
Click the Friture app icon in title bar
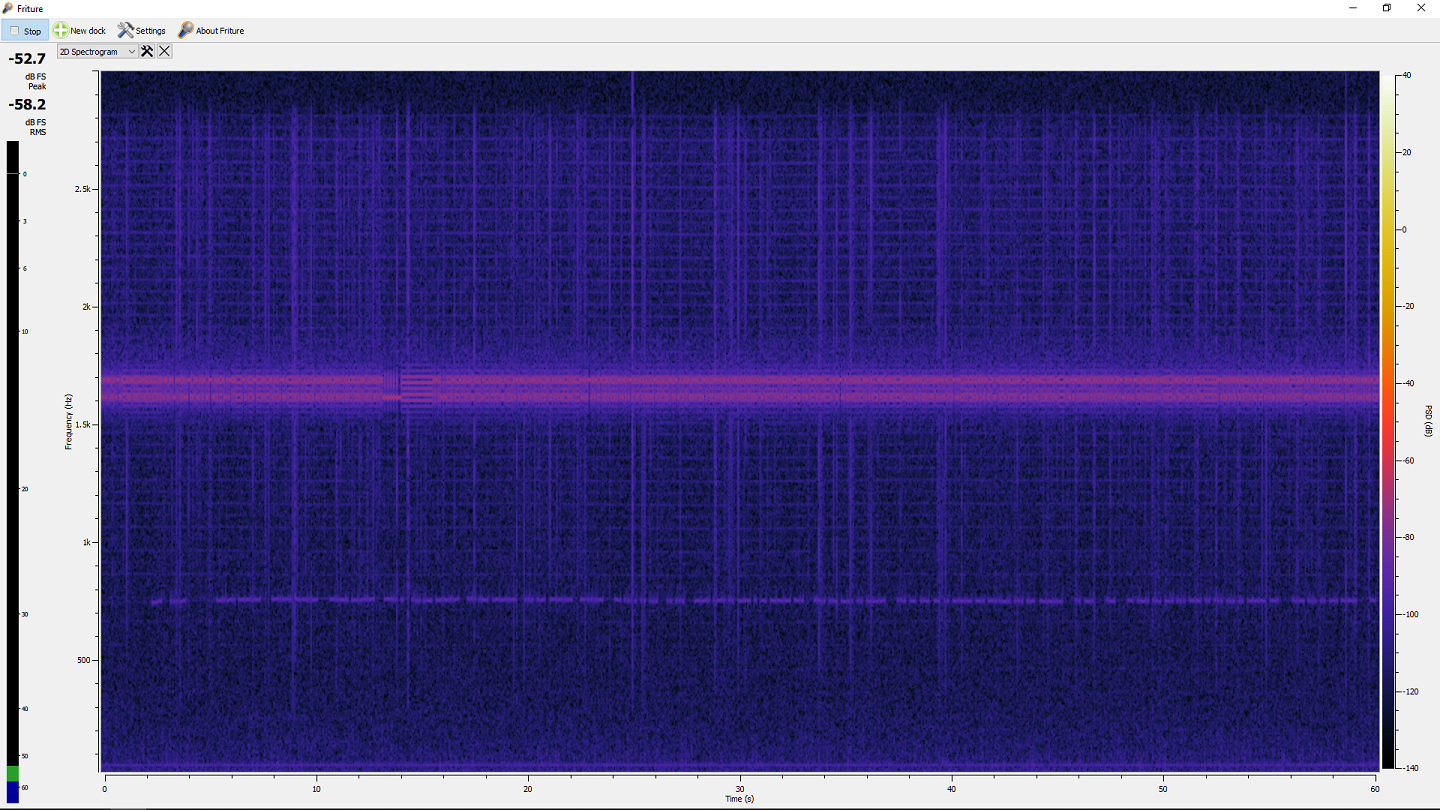pos(8,8)
